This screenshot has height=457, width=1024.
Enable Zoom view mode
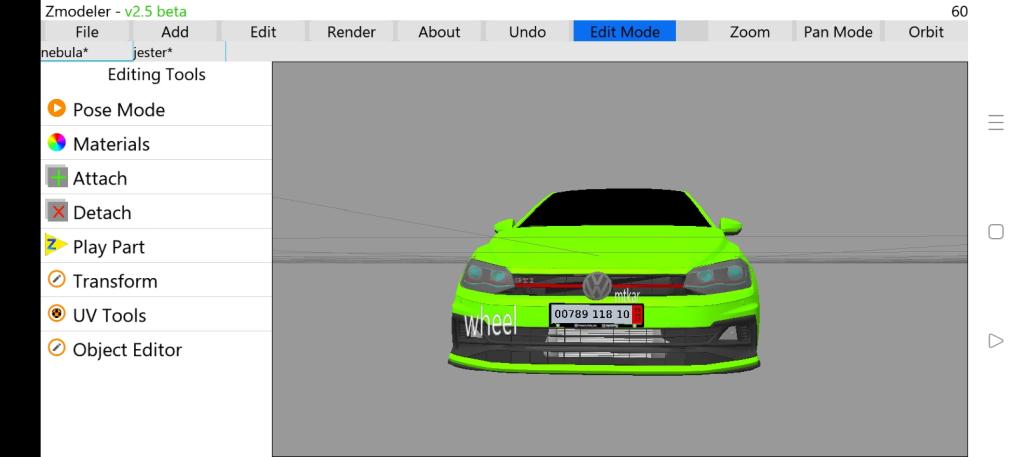tap(750, 31)
